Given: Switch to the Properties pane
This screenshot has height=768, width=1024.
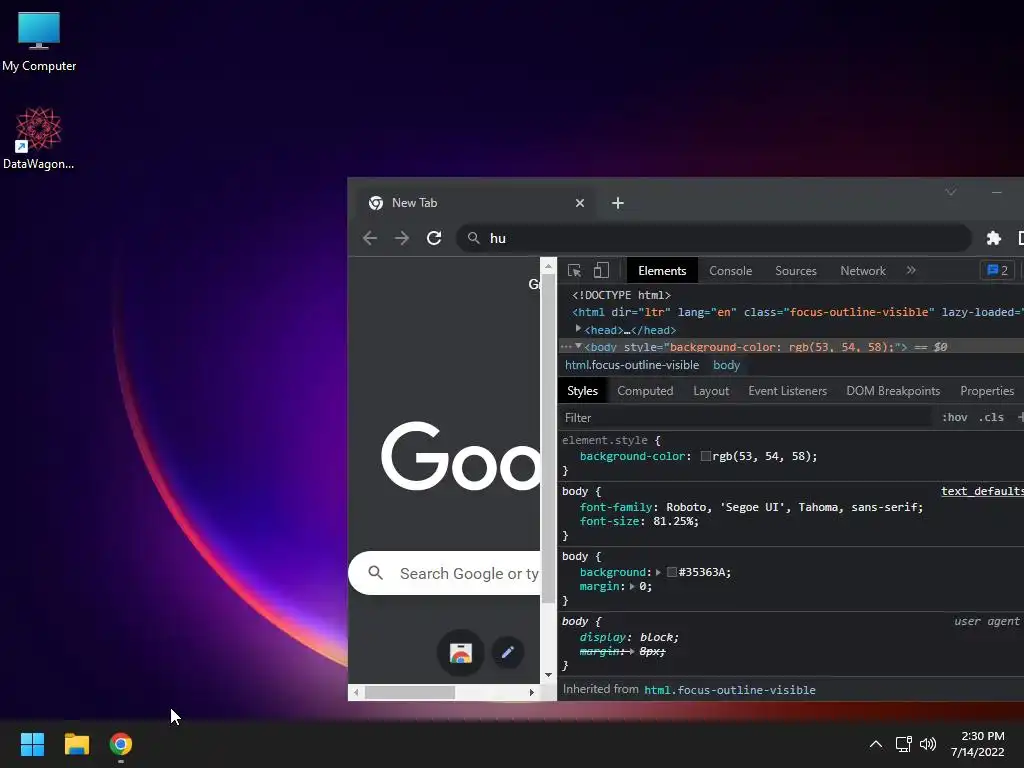Looking at the screenshot, I should click(x=987, y=391).
